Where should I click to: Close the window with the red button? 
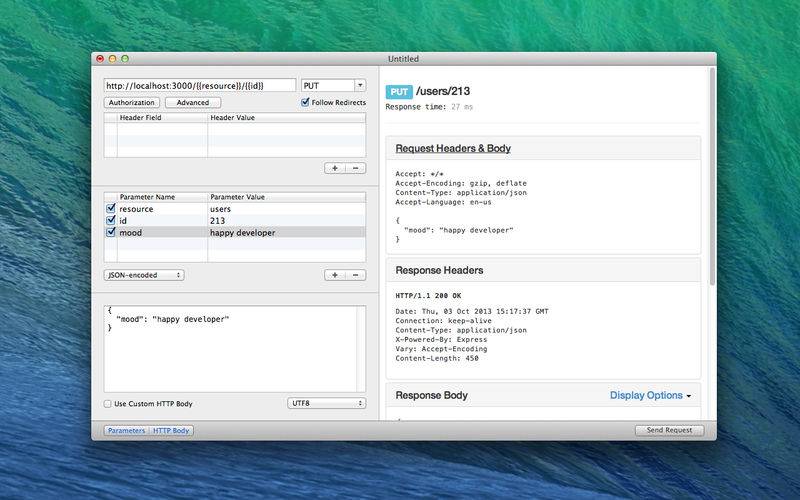tap(100, 59)
